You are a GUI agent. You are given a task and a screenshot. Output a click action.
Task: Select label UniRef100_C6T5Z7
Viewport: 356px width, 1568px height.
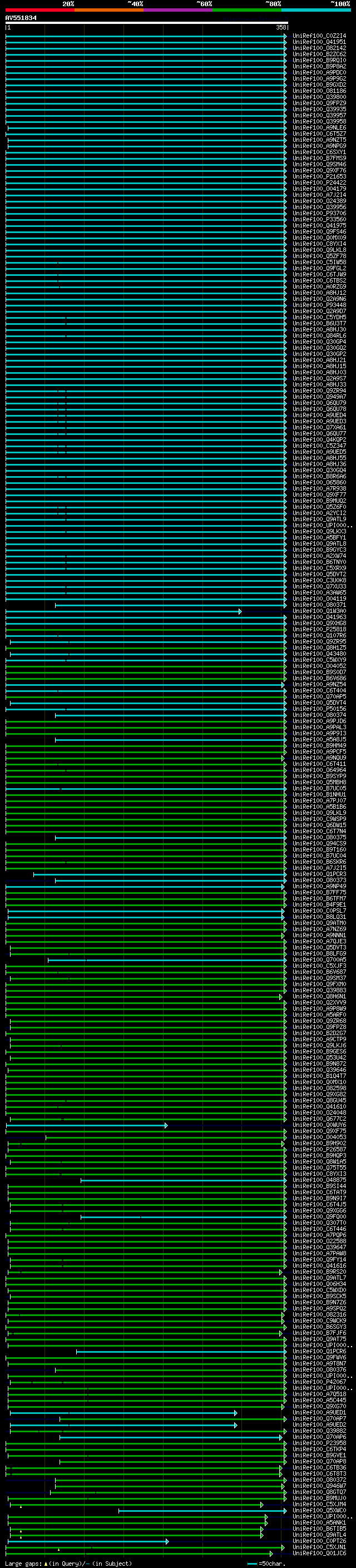pos(319,134)
